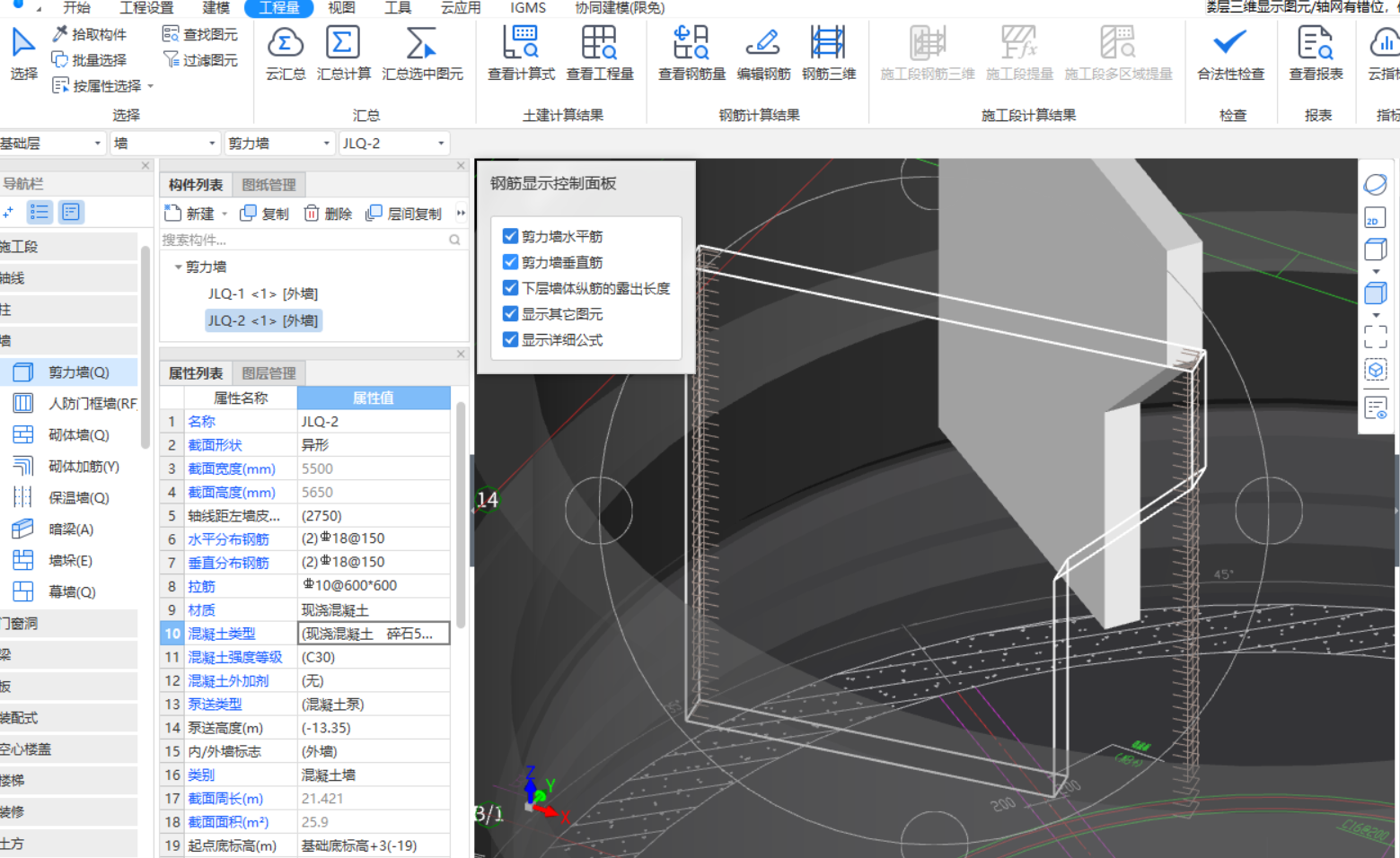Screen dimensions: 1400x858
Task: Select JLQ-1 <1> [外墙] in component list
Action: point(263,294)
